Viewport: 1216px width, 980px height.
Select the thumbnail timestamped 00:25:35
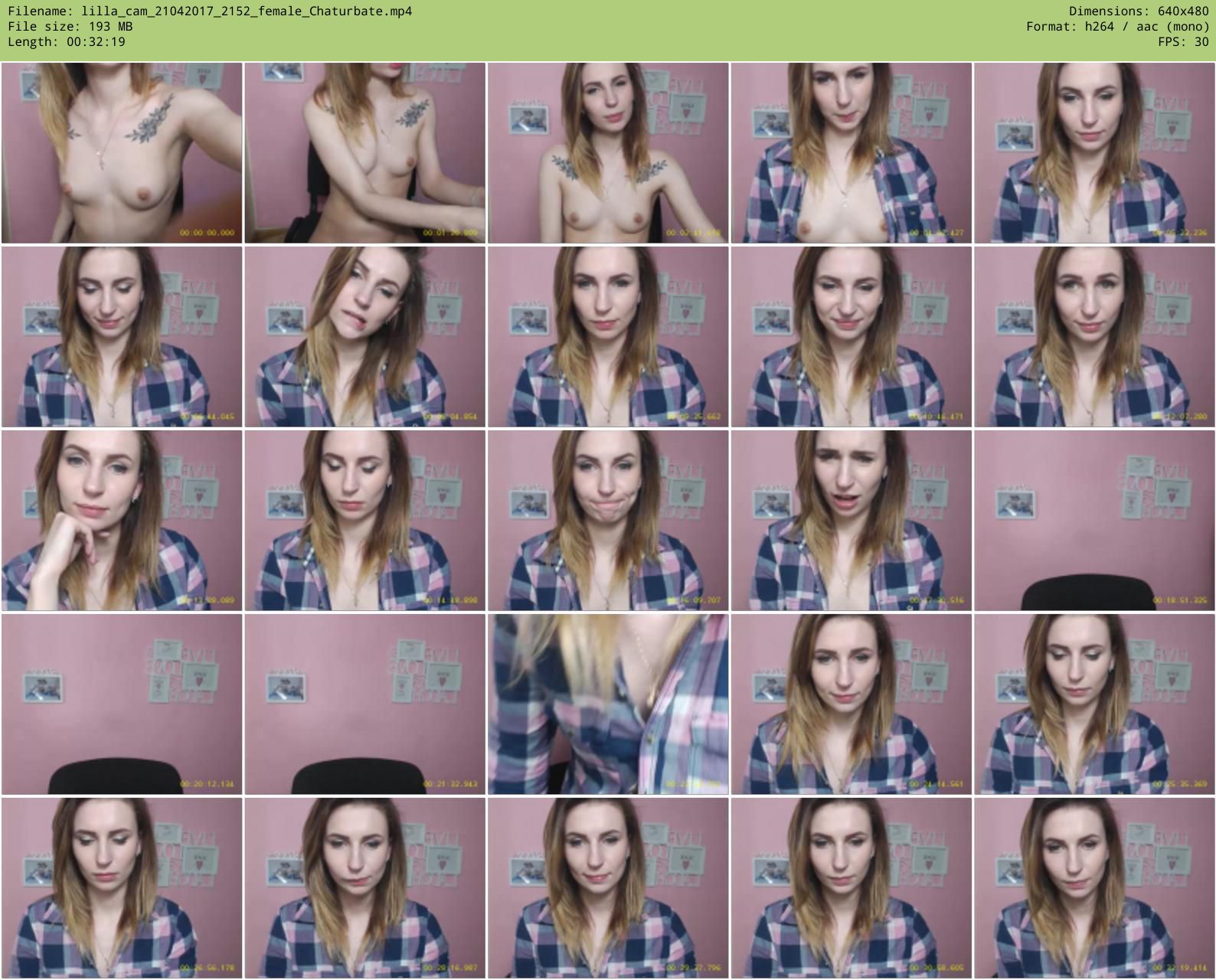coord(1094,704)
